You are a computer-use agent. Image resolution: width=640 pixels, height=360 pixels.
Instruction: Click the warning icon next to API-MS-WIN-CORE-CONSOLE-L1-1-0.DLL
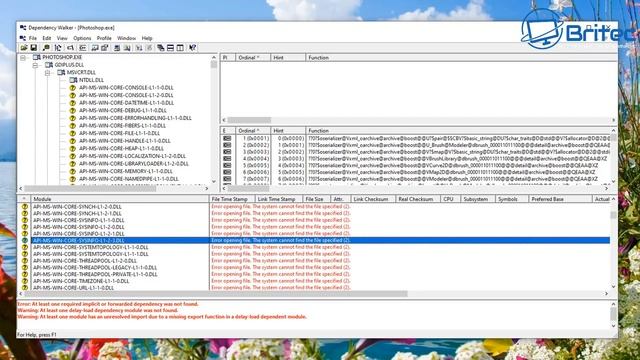click(x=73, y=88)
